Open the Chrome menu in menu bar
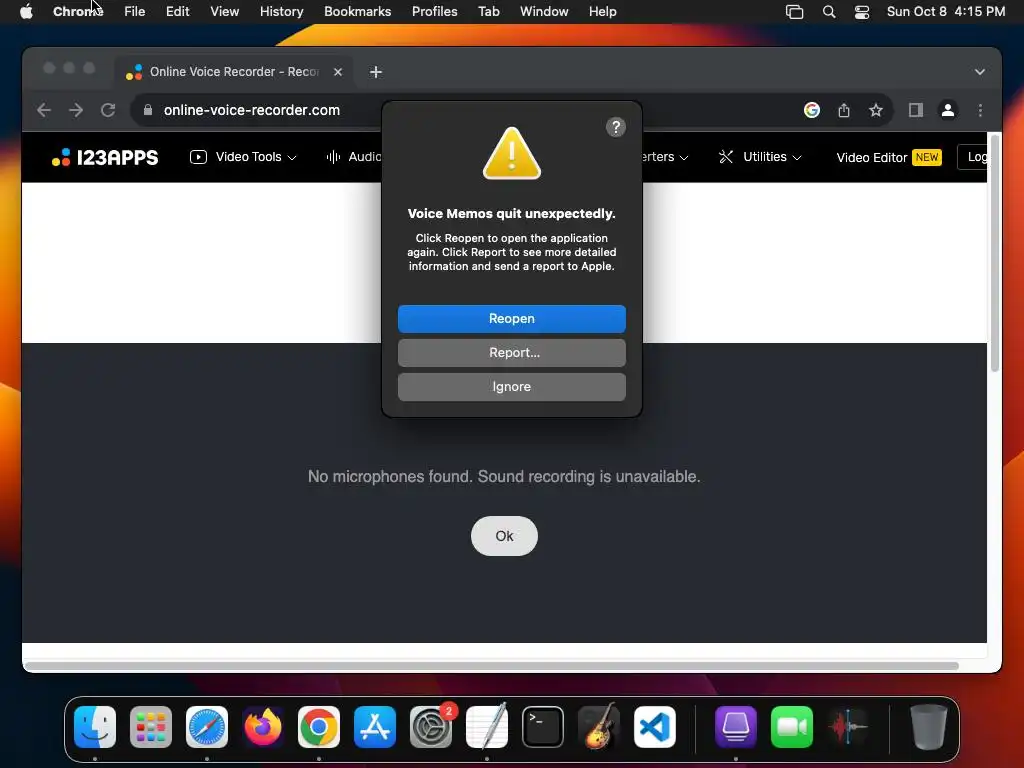Screen dimensions: 1024x768 coord(78,12)
